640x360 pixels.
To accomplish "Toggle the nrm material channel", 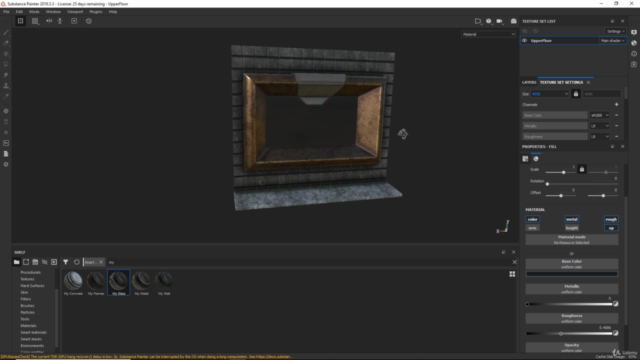I will [532, 228].
